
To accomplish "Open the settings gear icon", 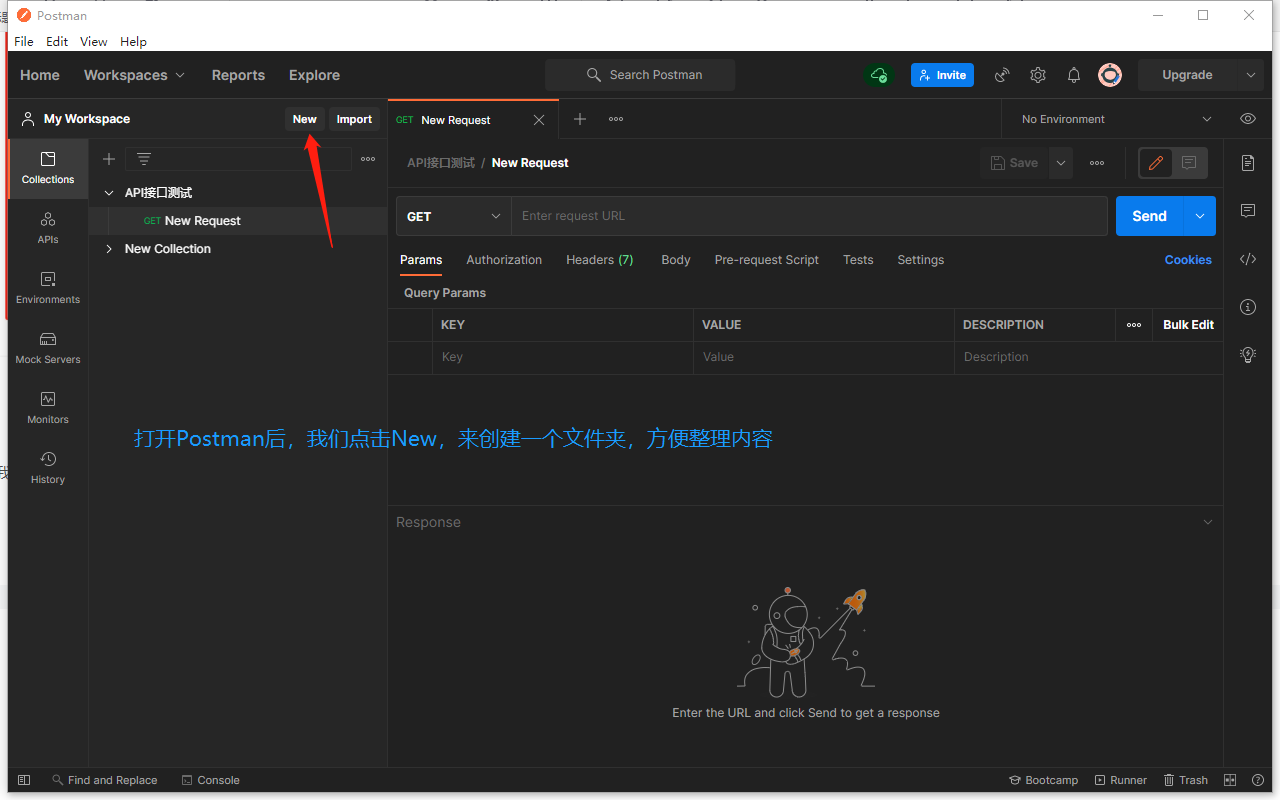I will [1038, 75].
